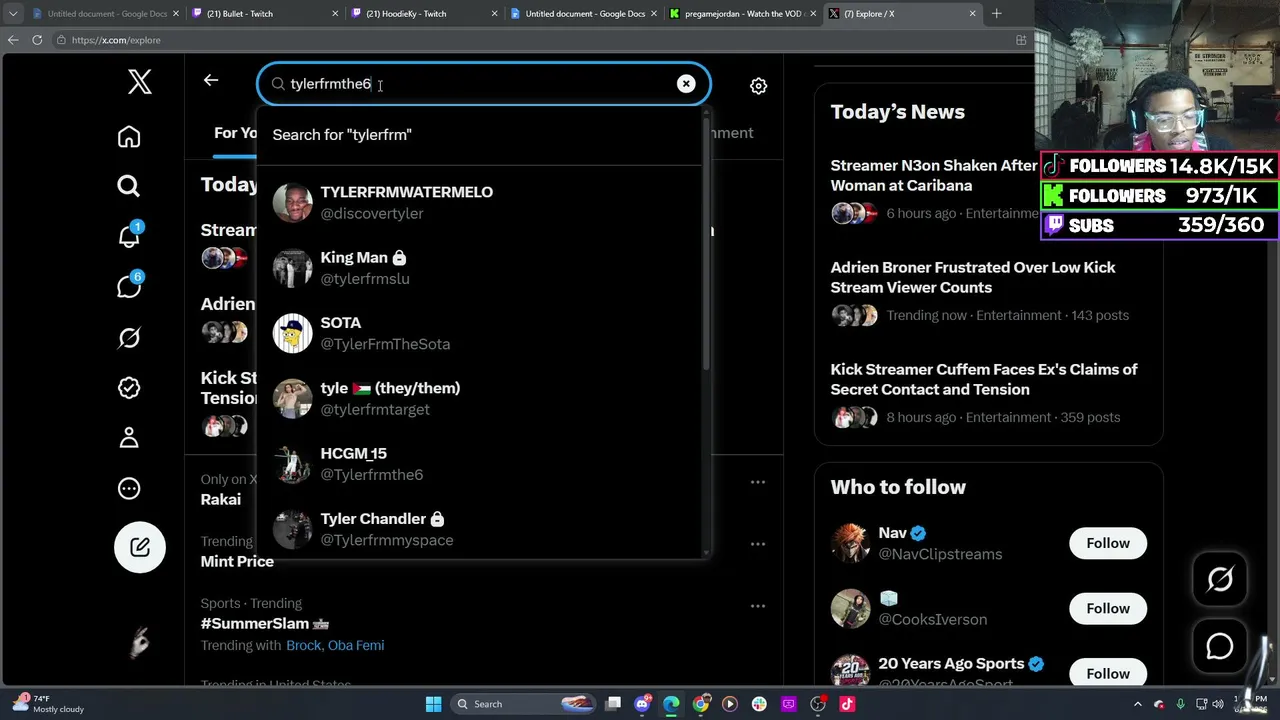1280x720 pixels.
Task: Click the microphone icon in the system tray
Action: 1181,704
